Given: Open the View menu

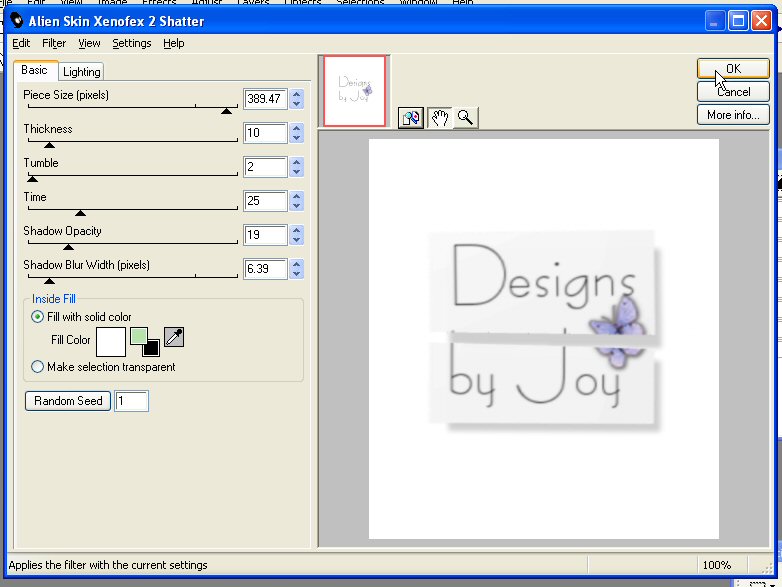Looking at the screenshot, I should point(89,43).
